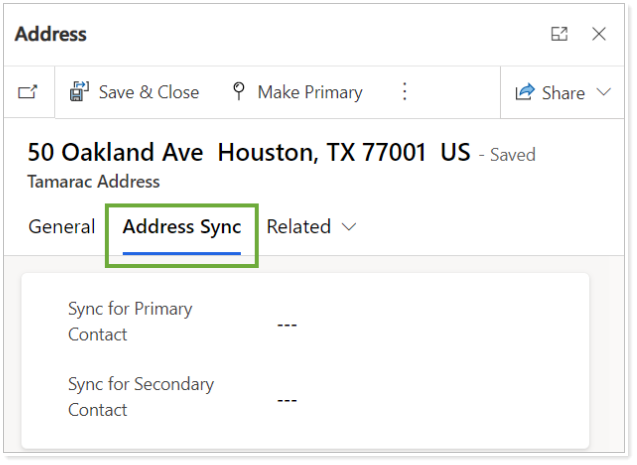Viewport: 637px width, 465px height.
Task: Open record in new window icon
Action: tap(28, 92)
